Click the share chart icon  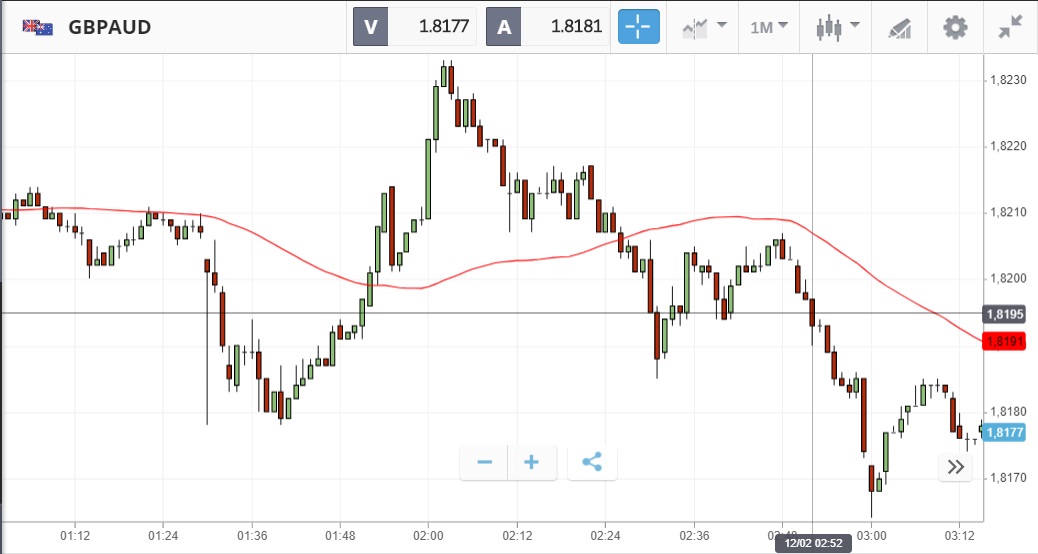[x=592, y=462]
